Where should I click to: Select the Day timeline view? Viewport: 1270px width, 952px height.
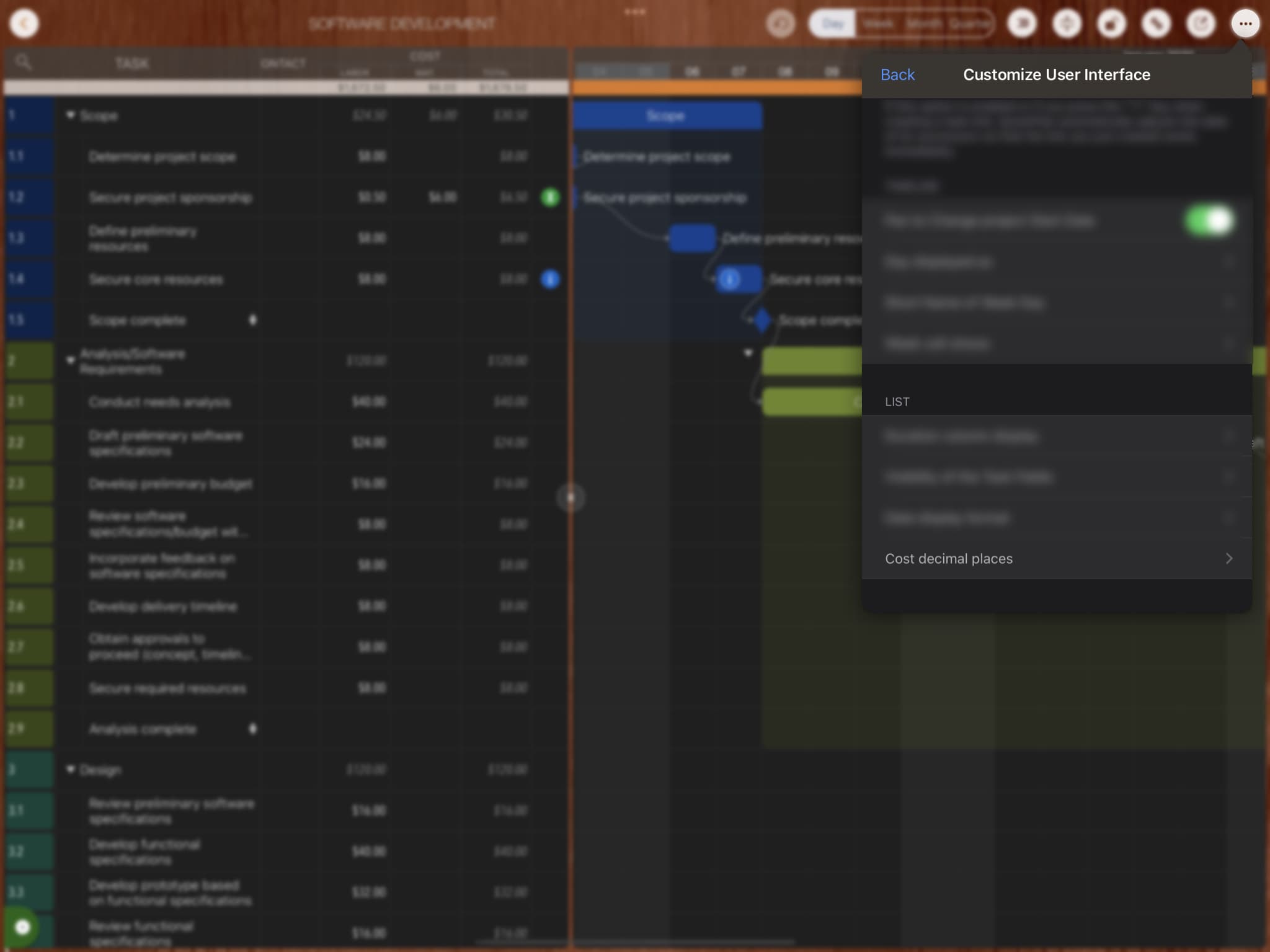click(833, 24)
